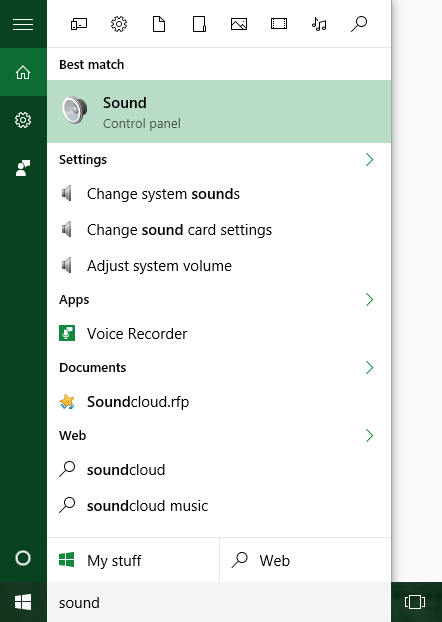Filter results by videos icon

279,24
